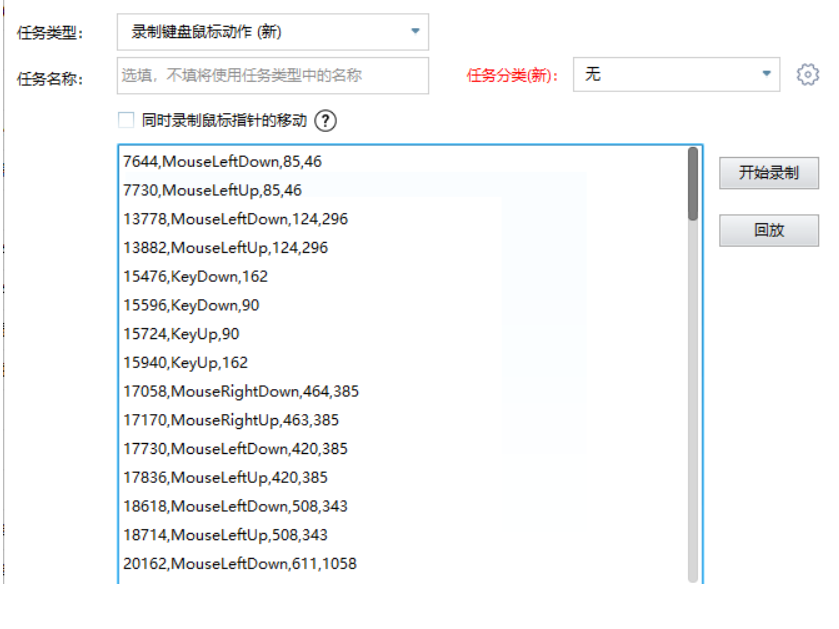Viewport: 839px width, 629px height.
Task: Click inside the 任务名称 input field
Action: point(270,76)
